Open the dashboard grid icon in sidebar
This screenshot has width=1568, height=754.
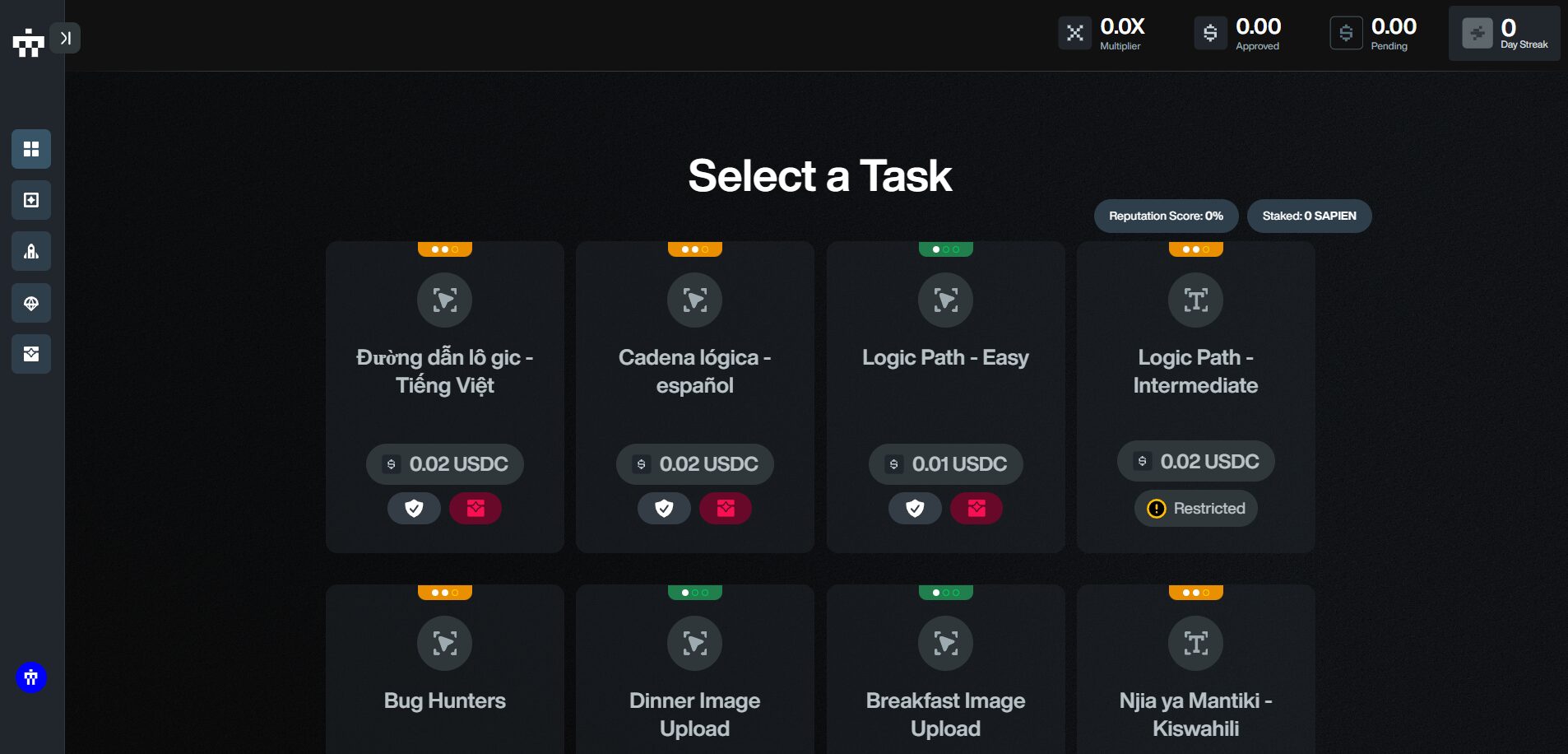(31, 149)
